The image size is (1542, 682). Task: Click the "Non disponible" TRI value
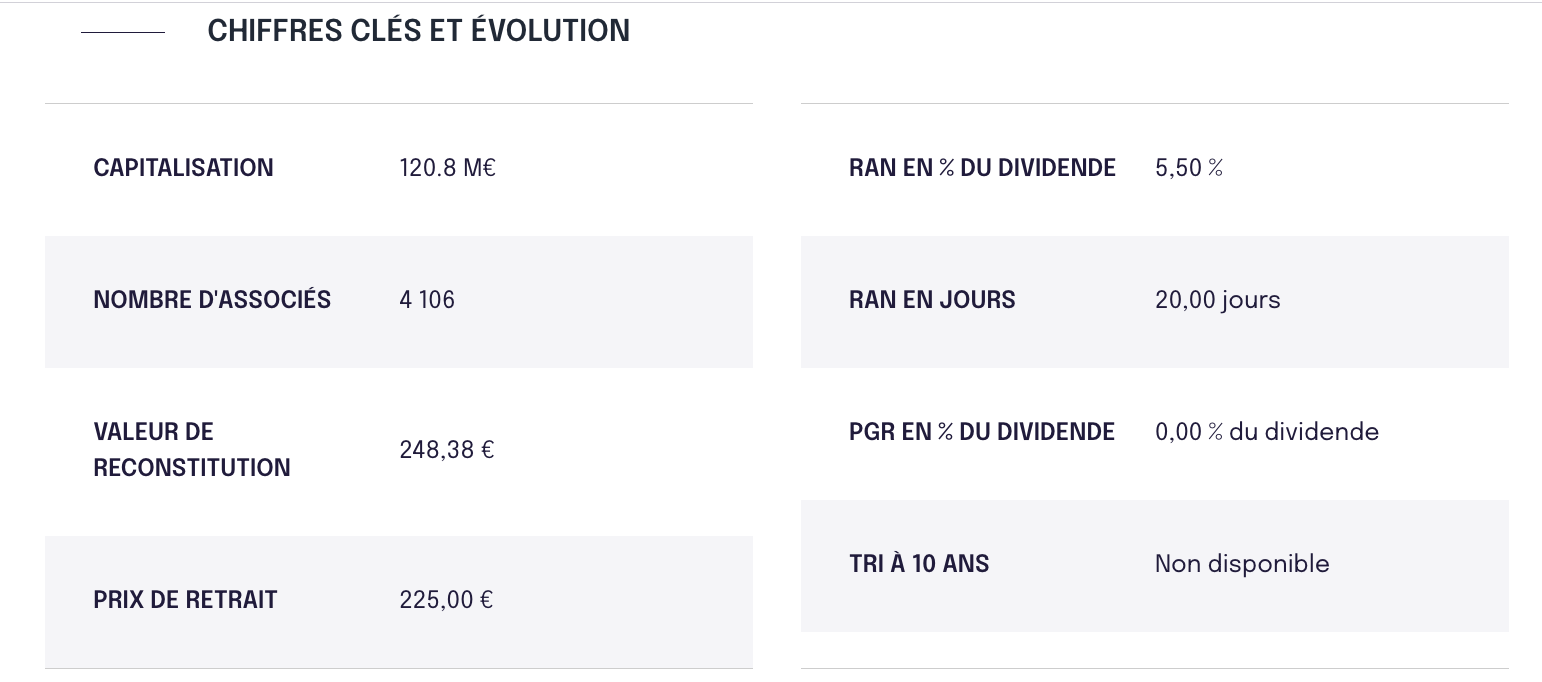1242,564
